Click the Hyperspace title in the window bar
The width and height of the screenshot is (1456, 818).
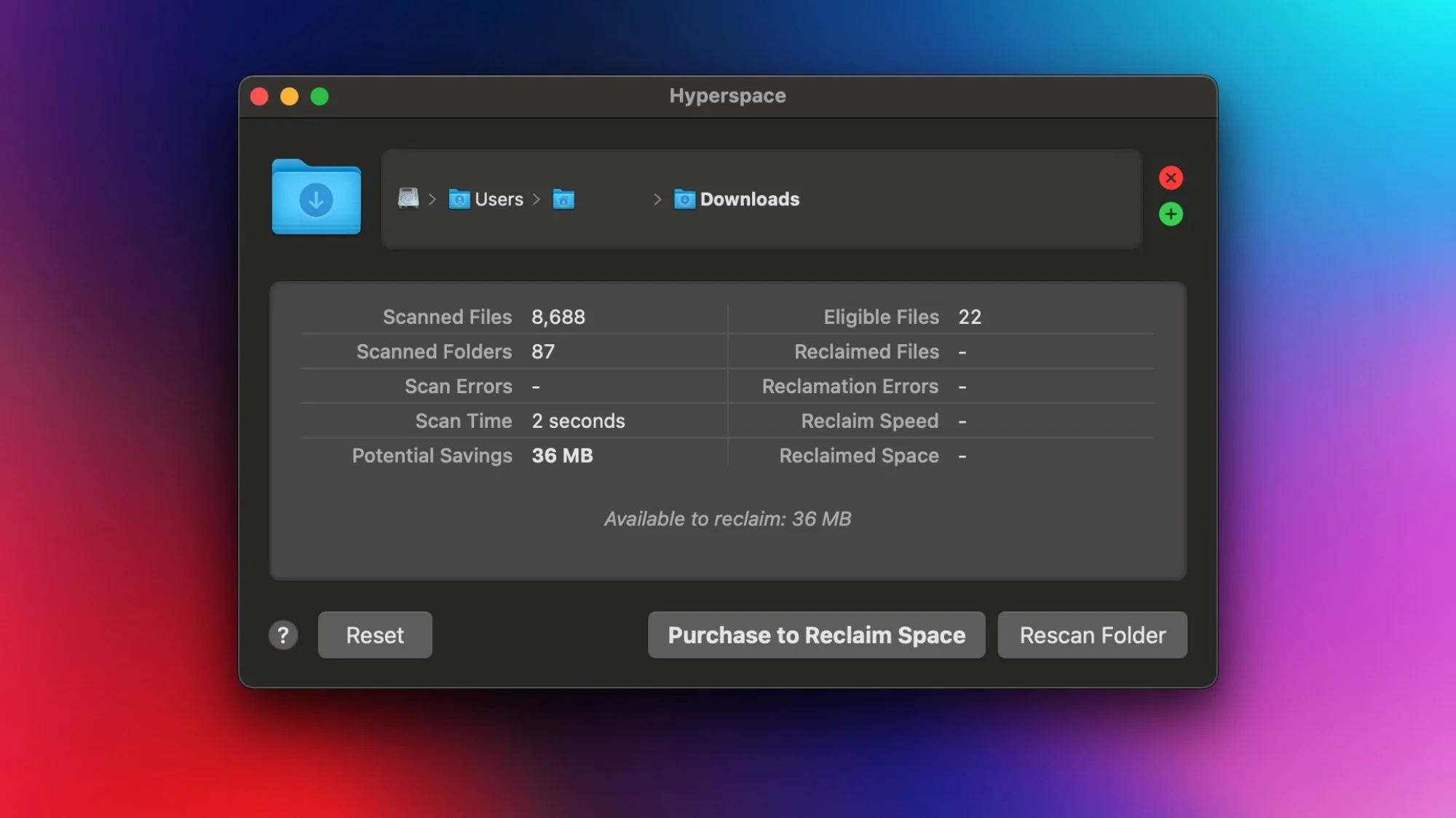click(727, 95)
